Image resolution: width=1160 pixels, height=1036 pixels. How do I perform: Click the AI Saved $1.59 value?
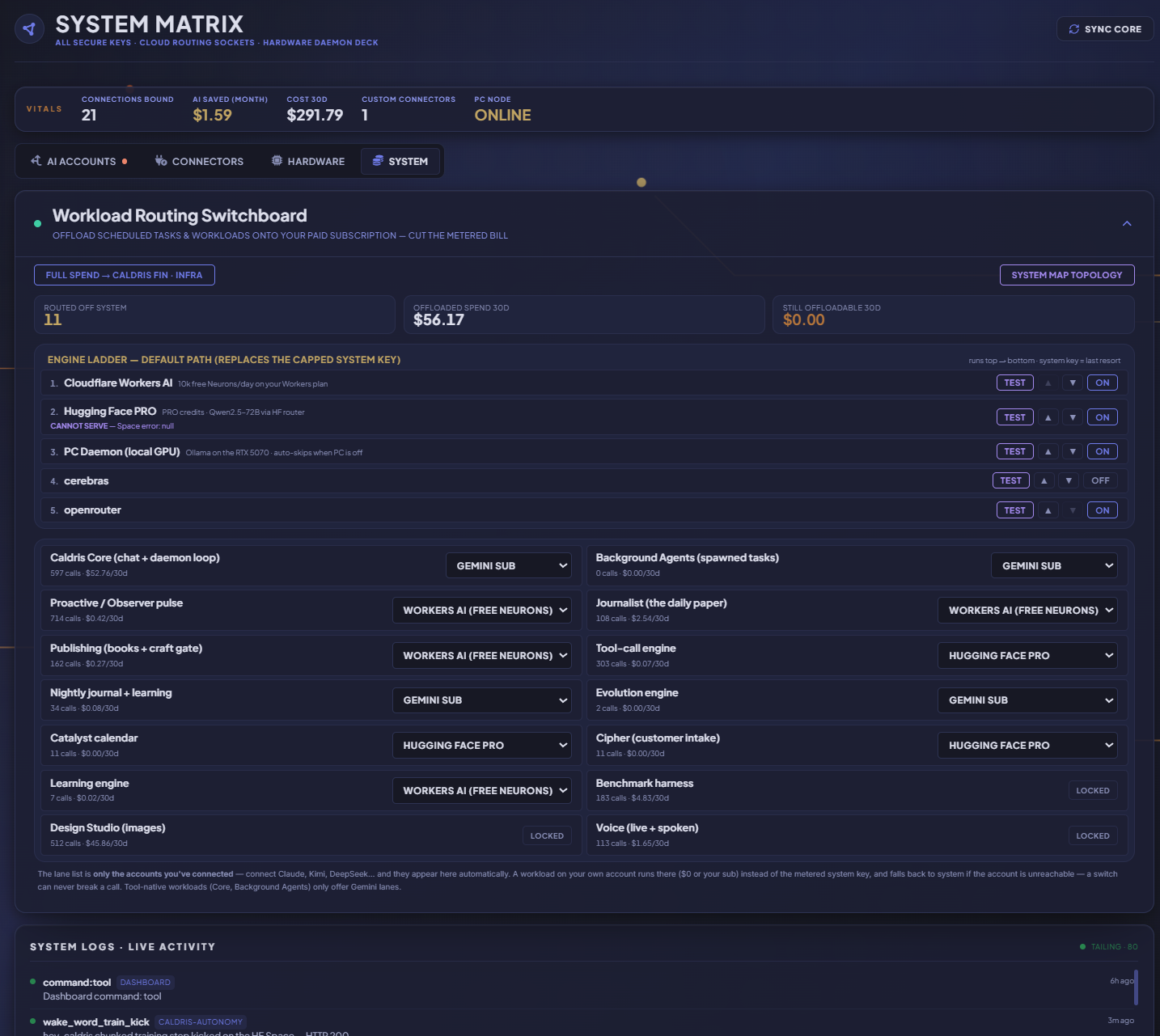[x=212, y=115]
